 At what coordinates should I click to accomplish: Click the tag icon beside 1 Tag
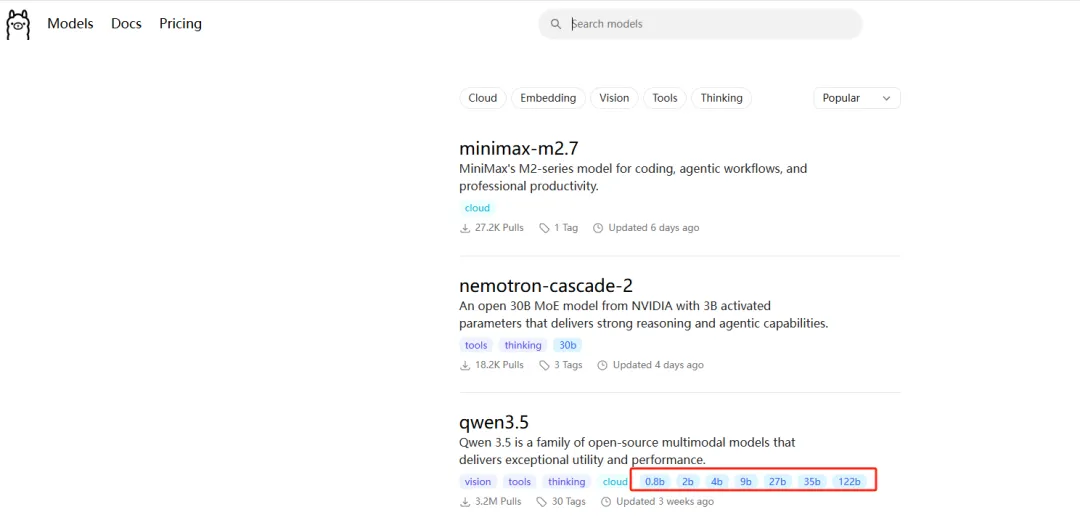[544, 228]
